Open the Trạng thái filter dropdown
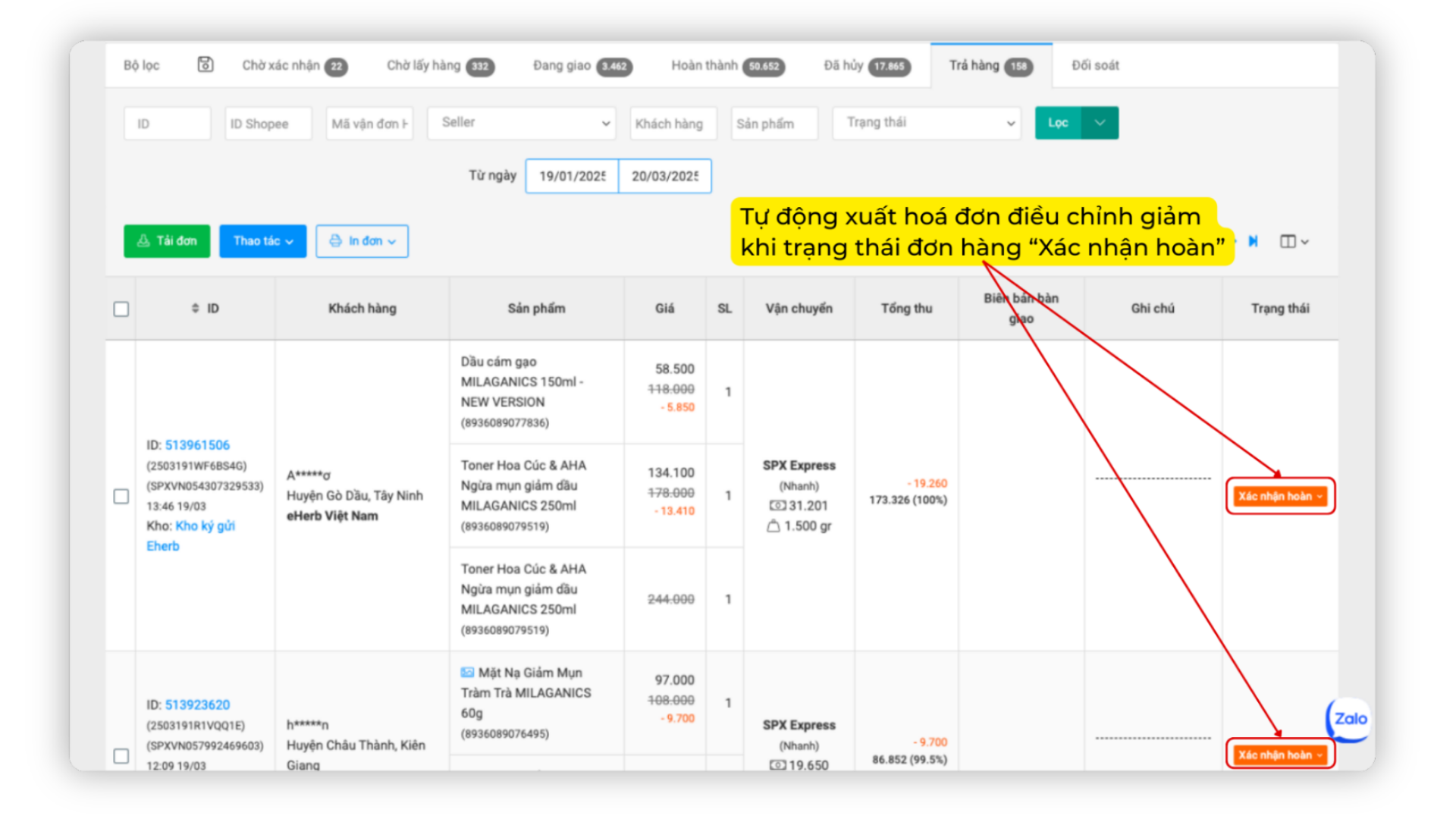The width and height of the screenshot is (1456, 819). tap(927, 123)
